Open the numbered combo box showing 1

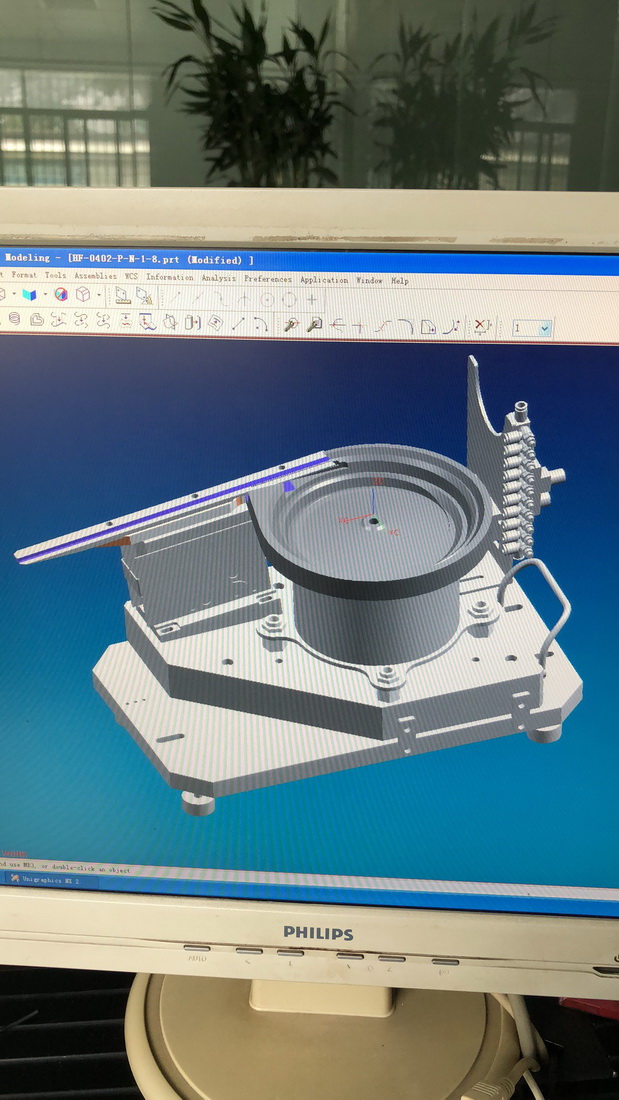tap(531, 327)
